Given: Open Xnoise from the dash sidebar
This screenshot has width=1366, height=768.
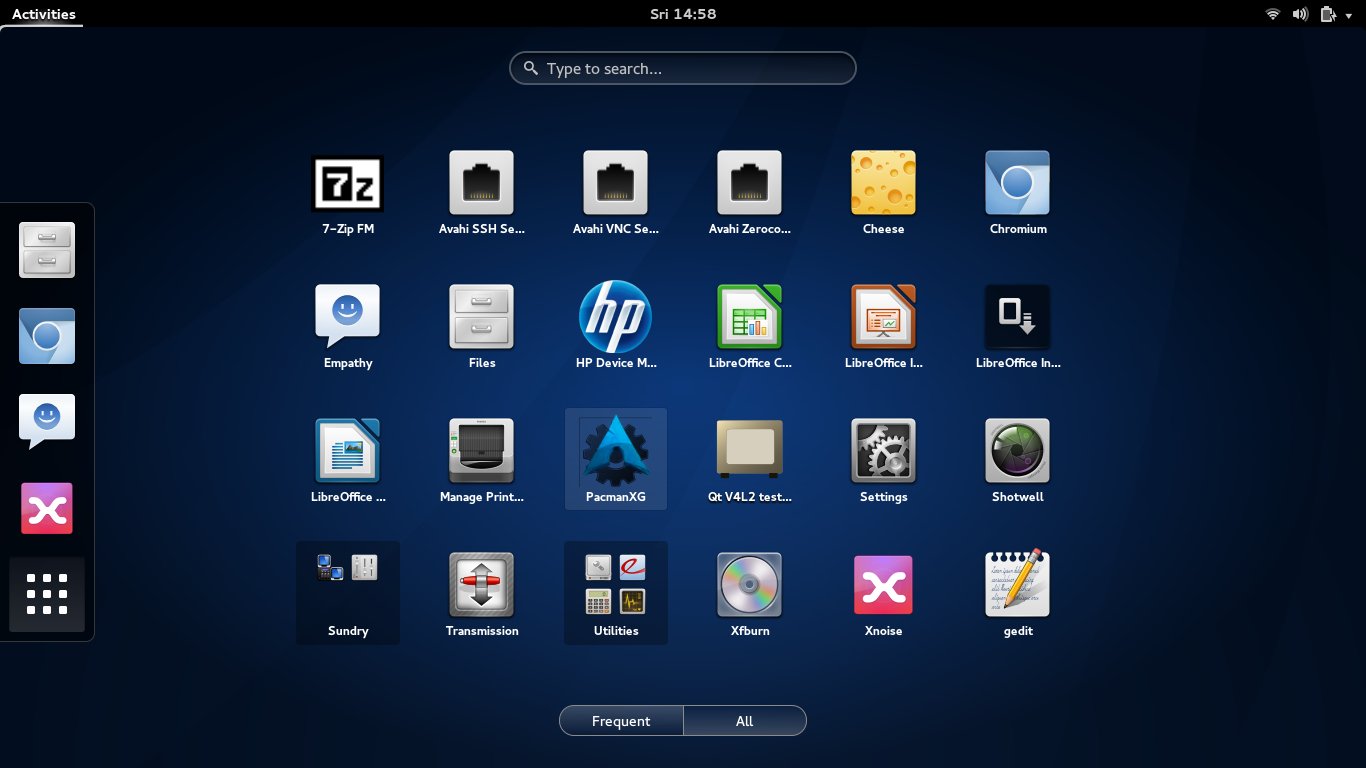Looking at the screenshot, I should point(47,509).
